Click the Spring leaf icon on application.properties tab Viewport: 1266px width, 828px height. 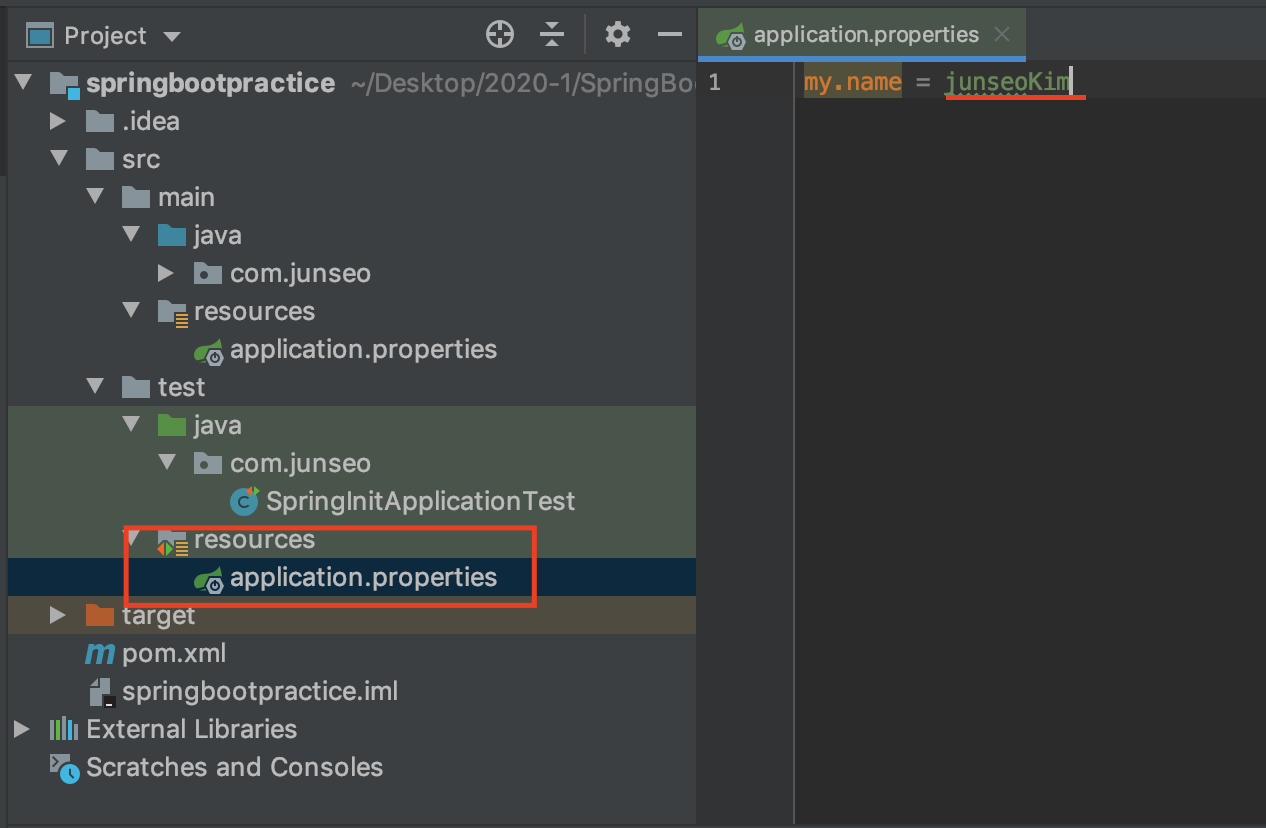pos(730,34)
